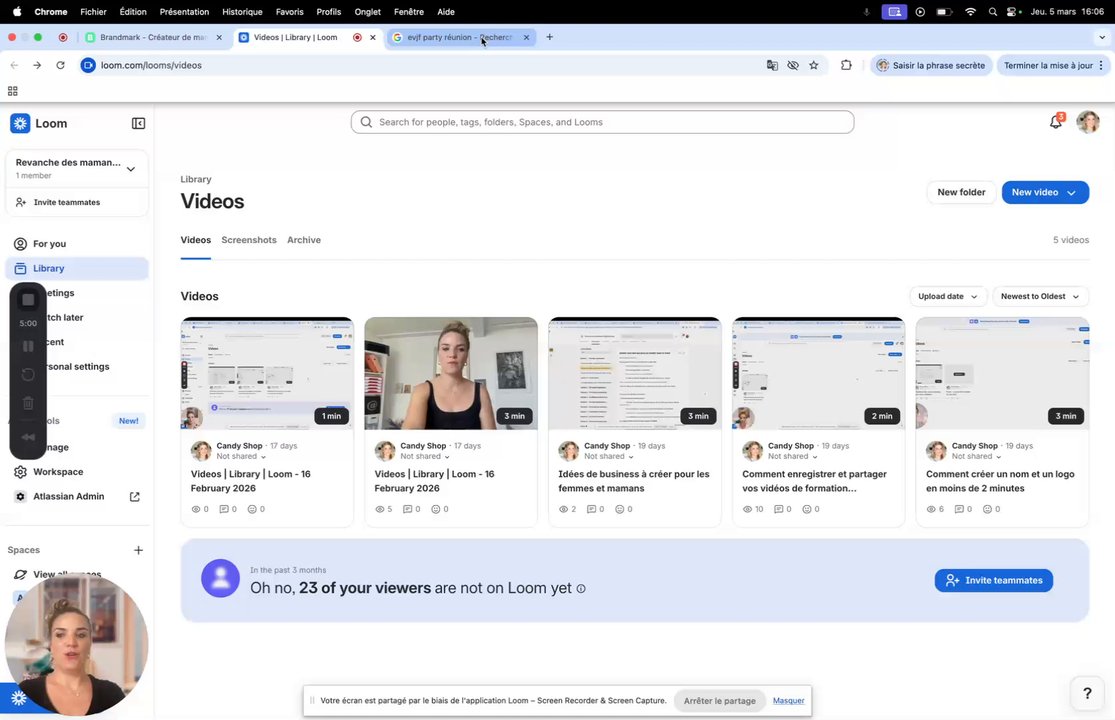Click date and time in menu bar
1115x720 pixels.
pyautogui.click(x=1067, y=12)
